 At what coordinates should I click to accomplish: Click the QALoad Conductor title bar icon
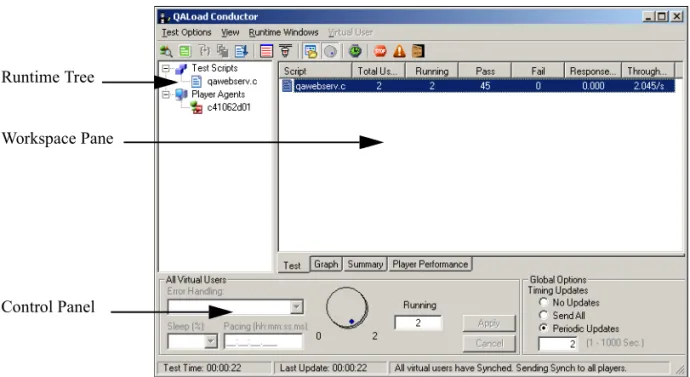[165, 17]
